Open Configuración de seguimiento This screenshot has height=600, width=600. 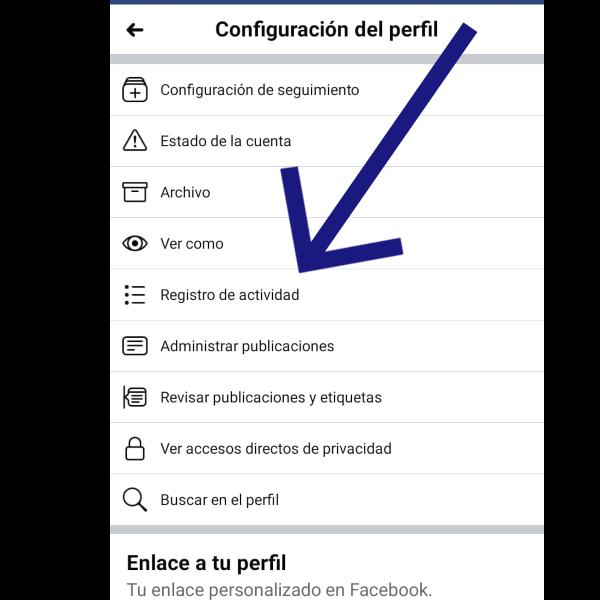(327, 90)
